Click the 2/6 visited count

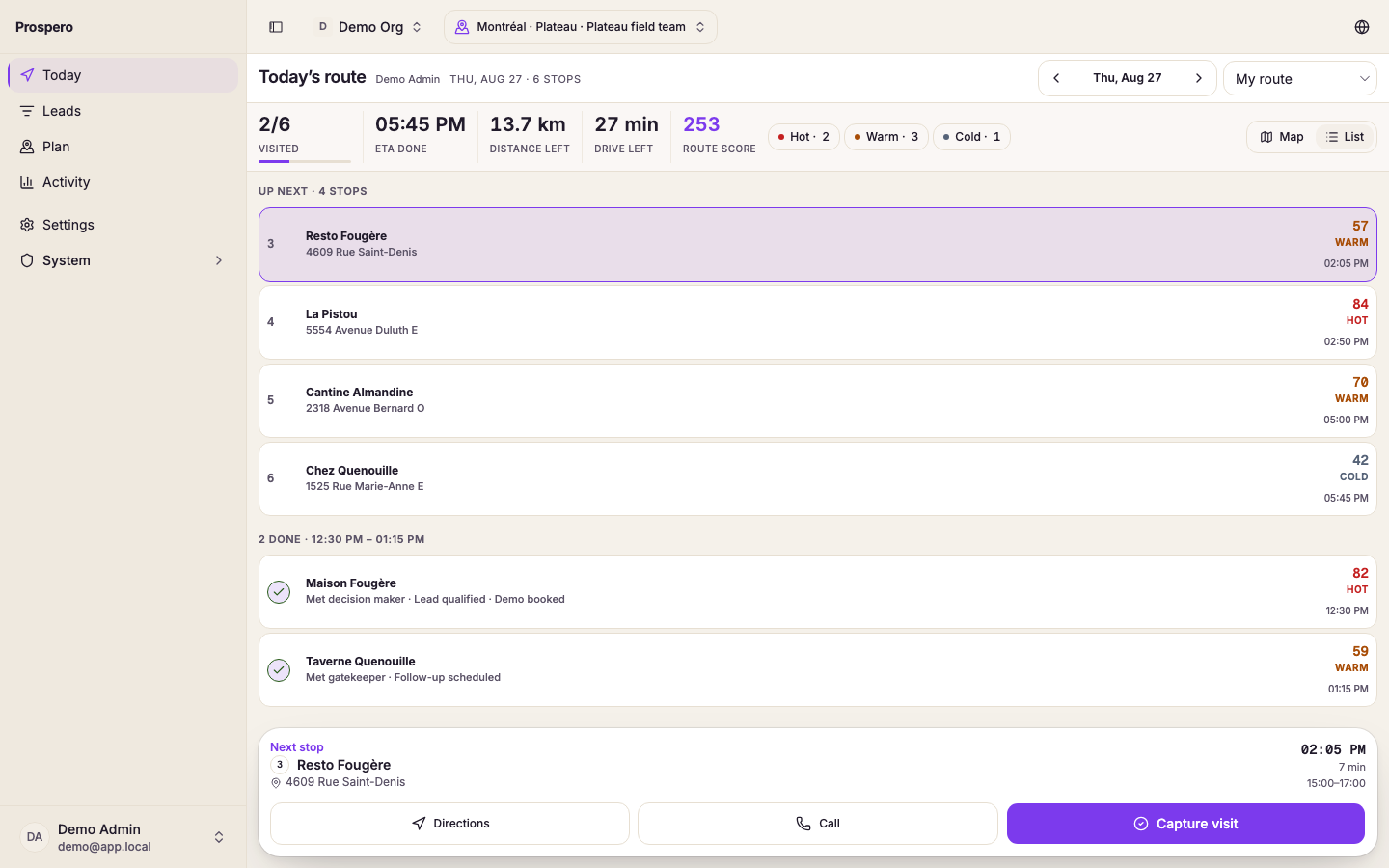(x=275, y=124)
